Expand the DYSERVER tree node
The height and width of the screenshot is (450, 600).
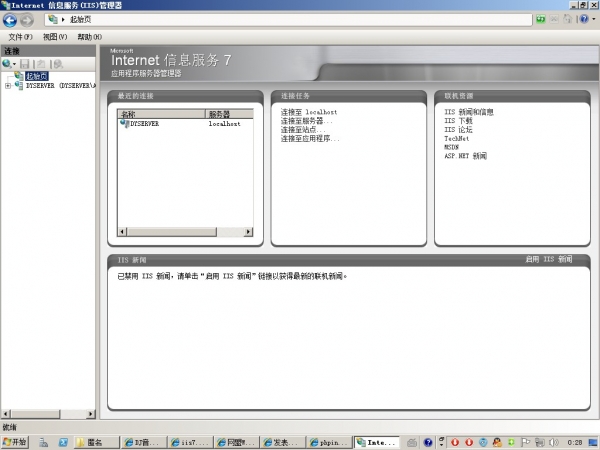(8, 86)
